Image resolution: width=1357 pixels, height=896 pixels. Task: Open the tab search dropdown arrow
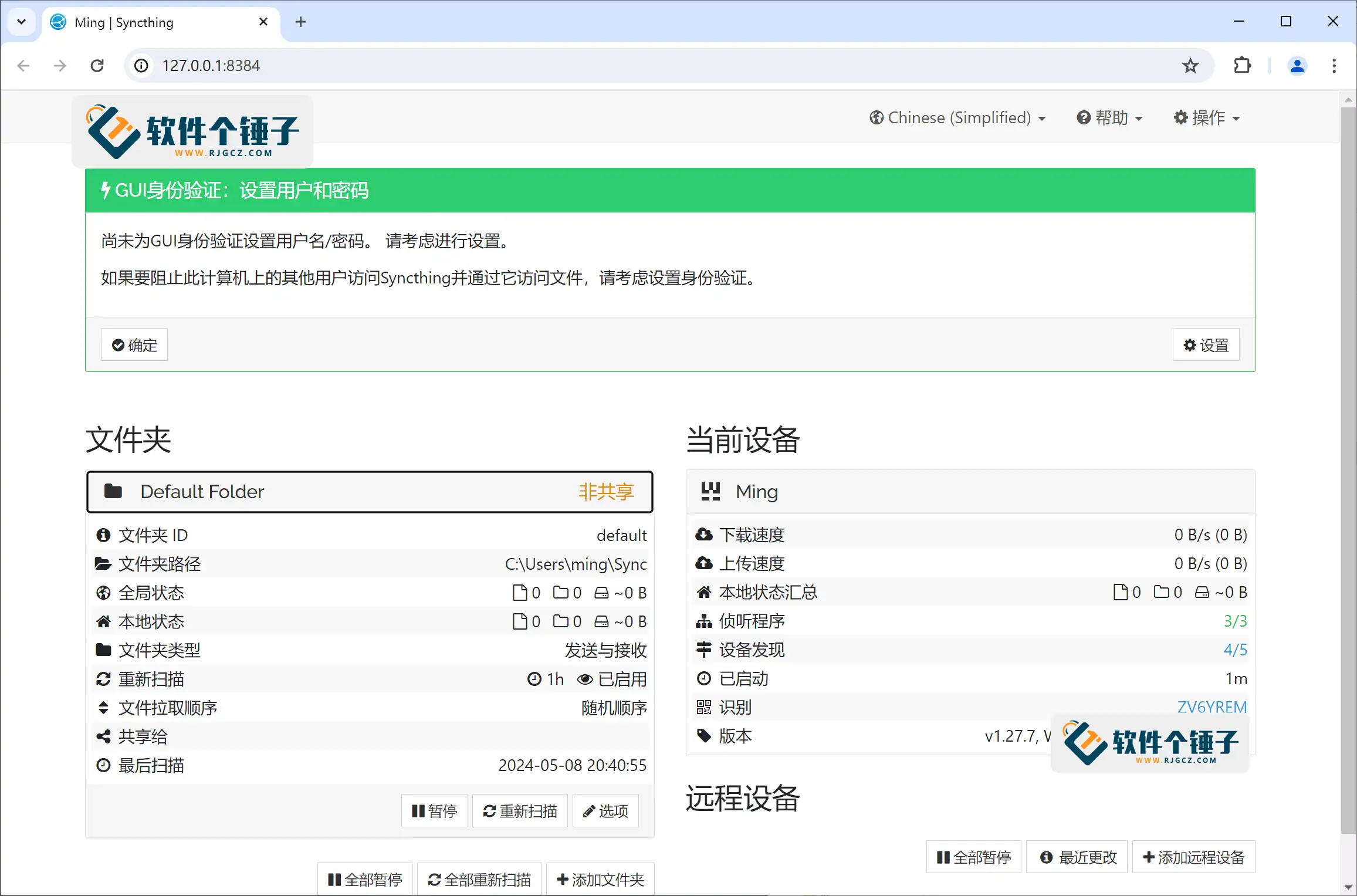point(21,22)
